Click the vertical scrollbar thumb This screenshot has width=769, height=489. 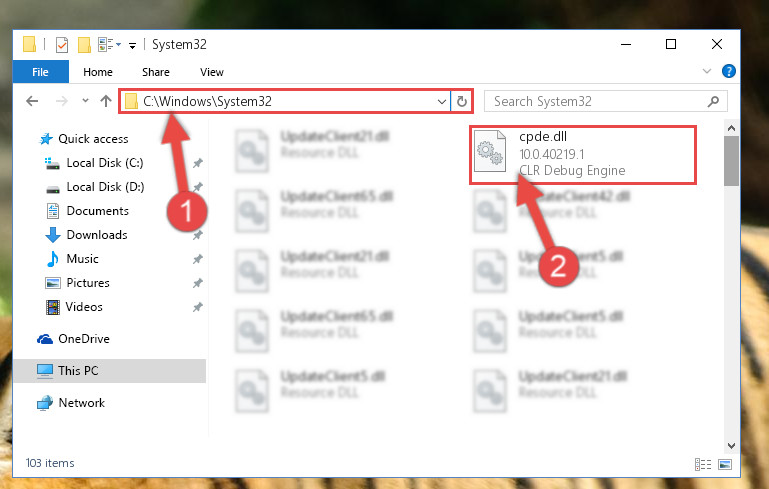[x=731, y=161]
